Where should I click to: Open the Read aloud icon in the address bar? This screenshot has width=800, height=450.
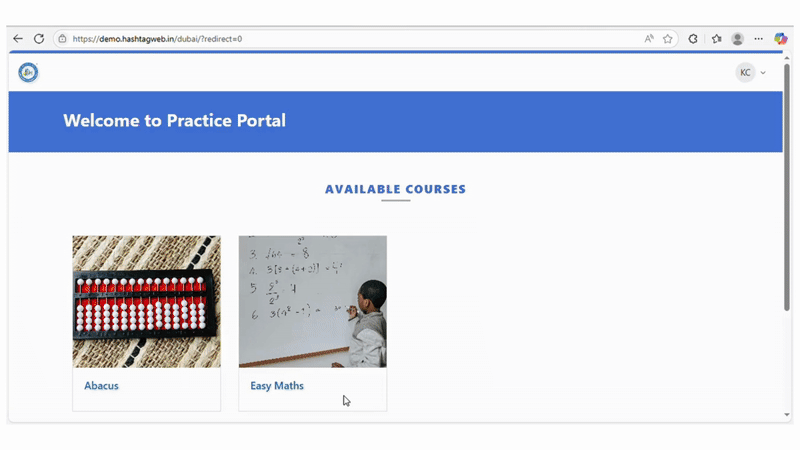pyautogui.click(x=648, y=39)
